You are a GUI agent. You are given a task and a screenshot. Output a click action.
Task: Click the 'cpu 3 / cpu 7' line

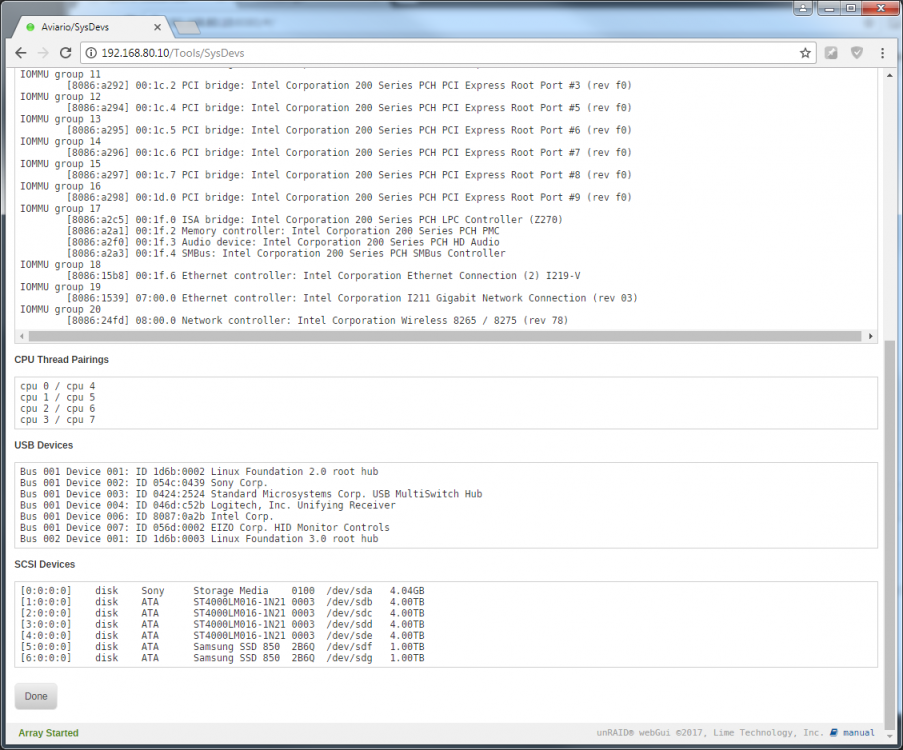pyautogui.click(x=58, y=420)
